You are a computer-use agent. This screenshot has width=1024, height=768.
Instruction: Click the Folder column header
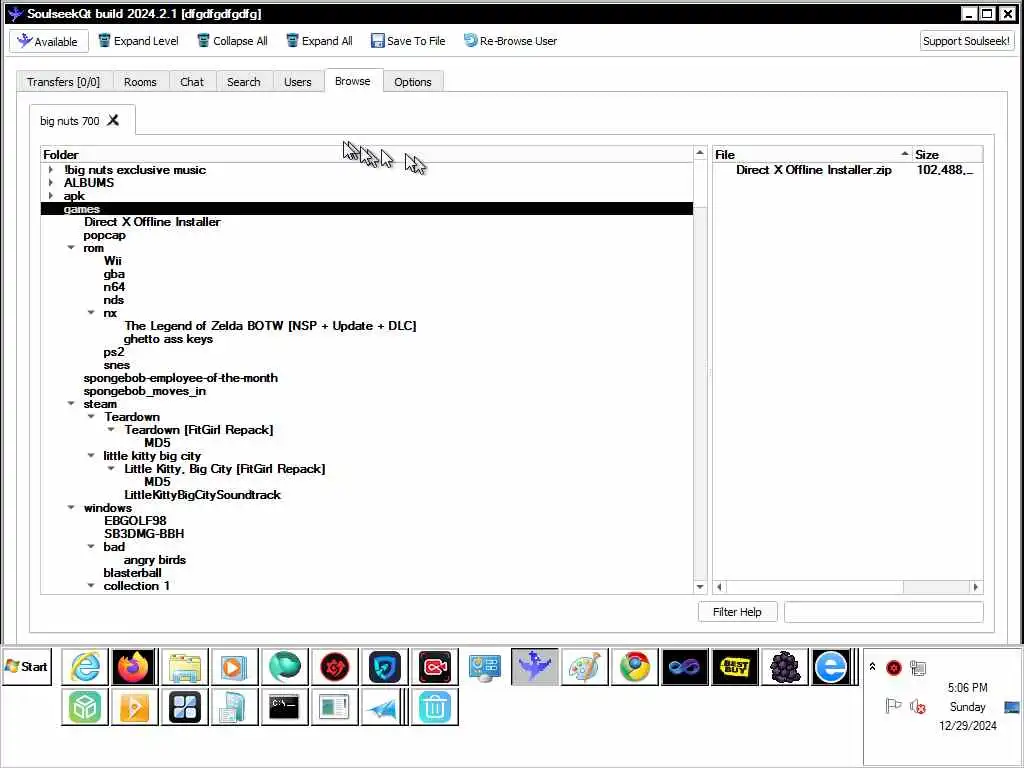click(366, 155)
